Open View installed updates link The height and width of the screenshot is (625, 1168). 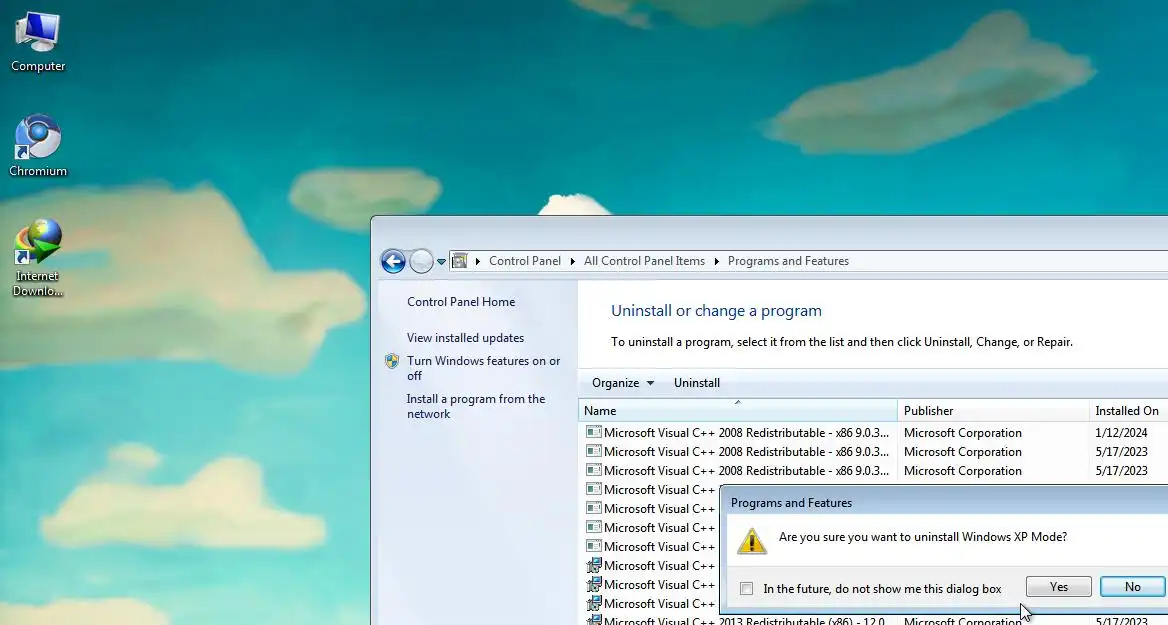[x=466, y=337]
